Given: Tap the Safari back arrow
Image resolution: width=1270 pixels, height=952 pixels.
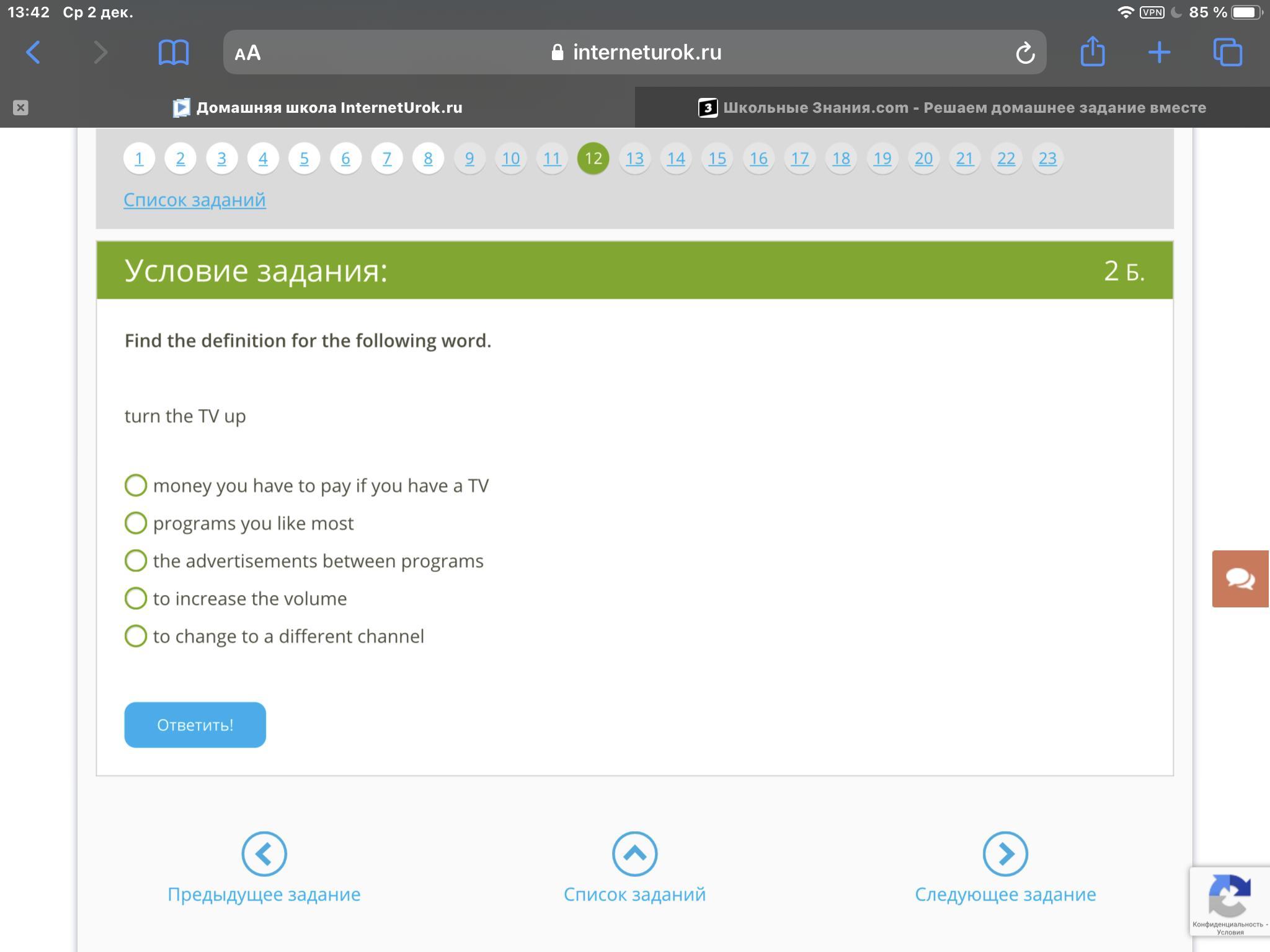Looking at the screenshot, I should pos(33,53).
